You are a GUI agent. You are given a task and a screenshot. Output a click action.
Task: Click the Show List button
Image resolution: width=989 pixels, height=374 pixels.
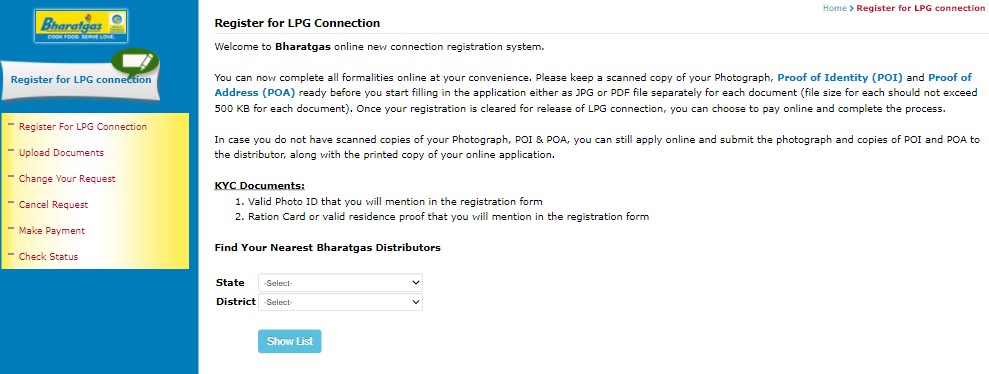[x=290, y=341]
